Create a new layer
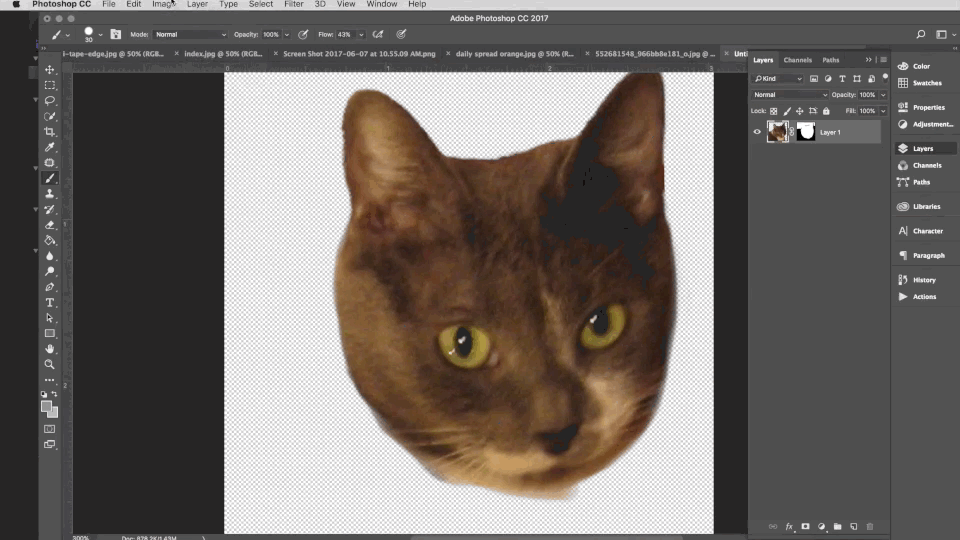 pos(853,527)
